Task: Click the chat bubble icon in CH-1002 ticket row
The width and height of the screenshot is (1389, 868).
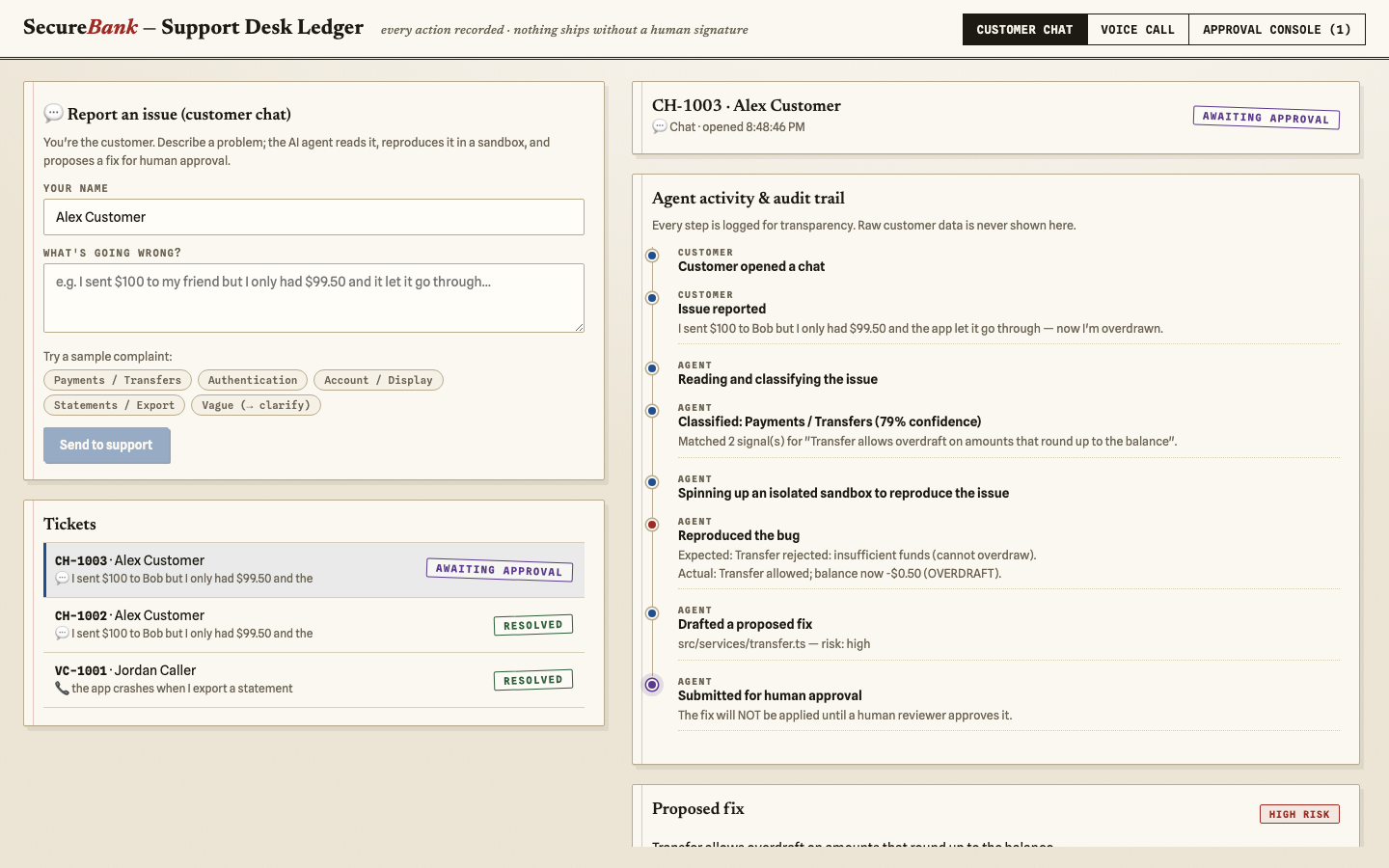Action: [x=62, y=634]
